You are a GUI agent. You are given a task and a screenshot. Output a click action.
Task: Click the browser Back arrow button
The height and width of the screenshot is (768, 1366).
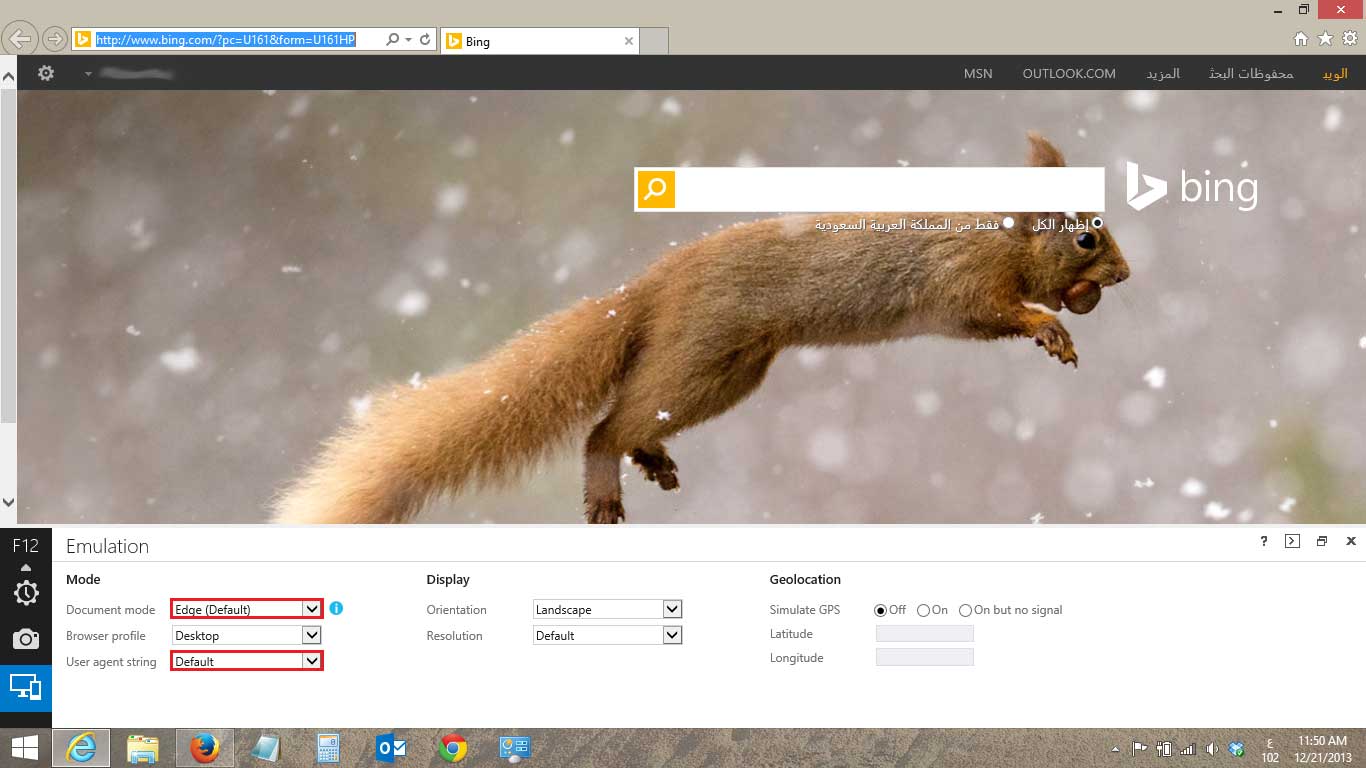[x=20, y=40]
